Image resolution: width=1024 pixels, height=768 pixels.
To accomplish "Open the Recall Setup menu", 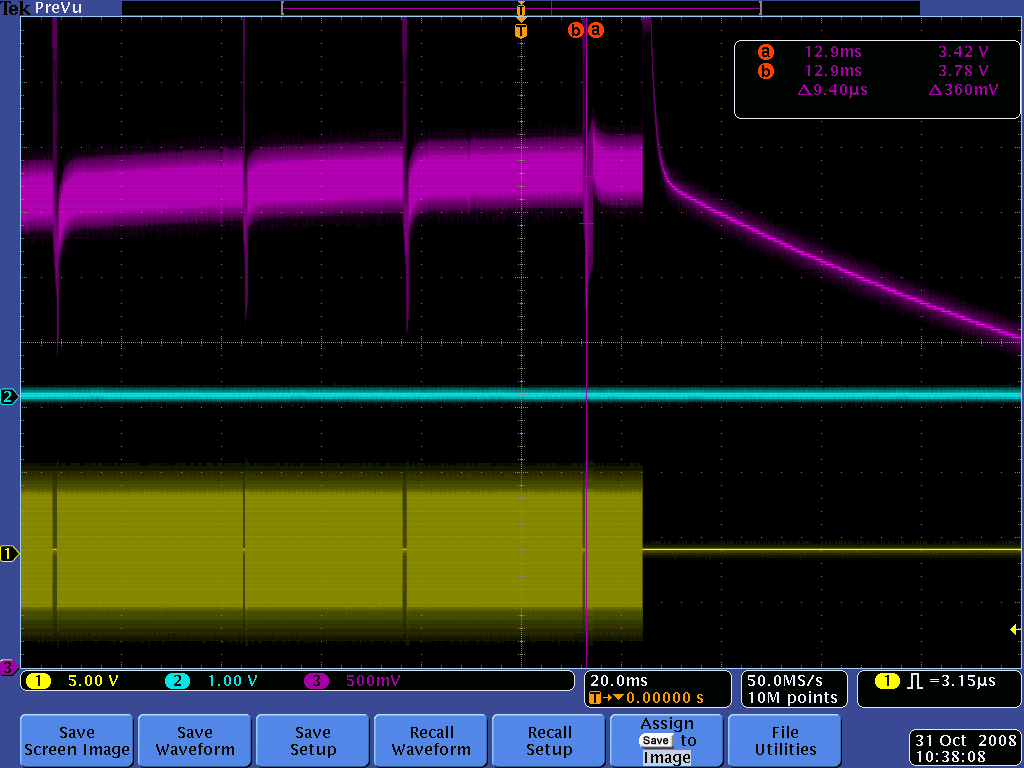I will coord(549,741).
